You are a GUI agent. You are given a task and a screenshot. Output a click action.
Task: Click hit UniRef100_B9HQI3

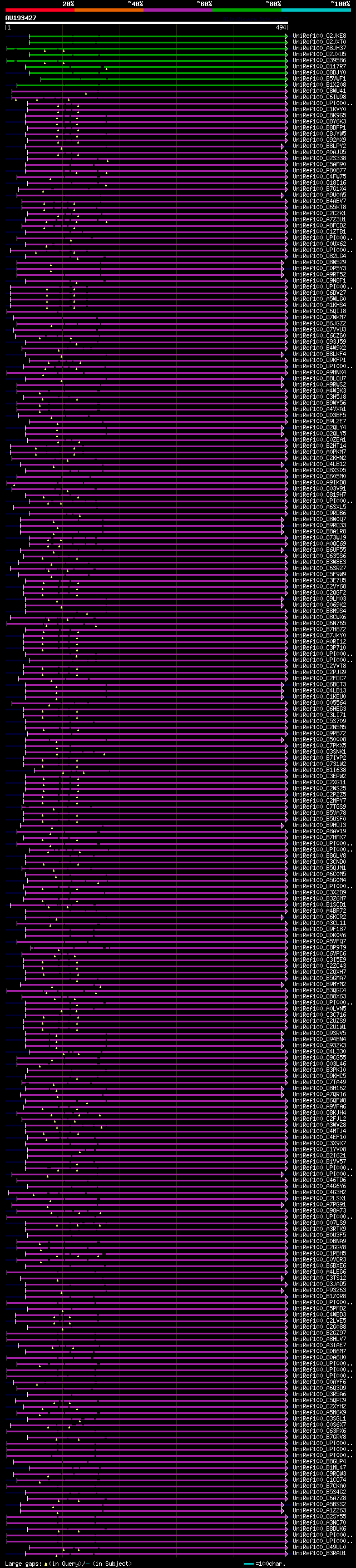click(319, 825)
